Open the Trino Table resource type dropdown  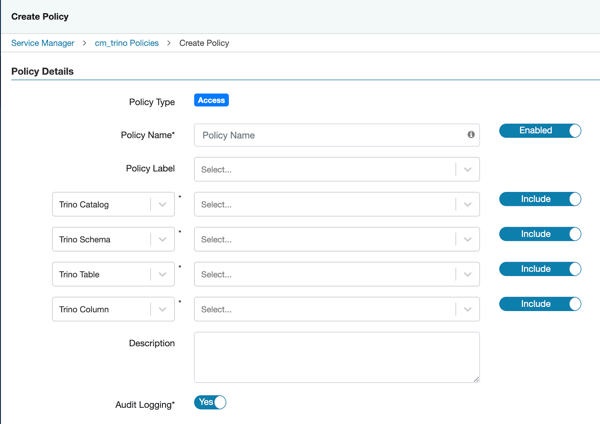point(113,275)
